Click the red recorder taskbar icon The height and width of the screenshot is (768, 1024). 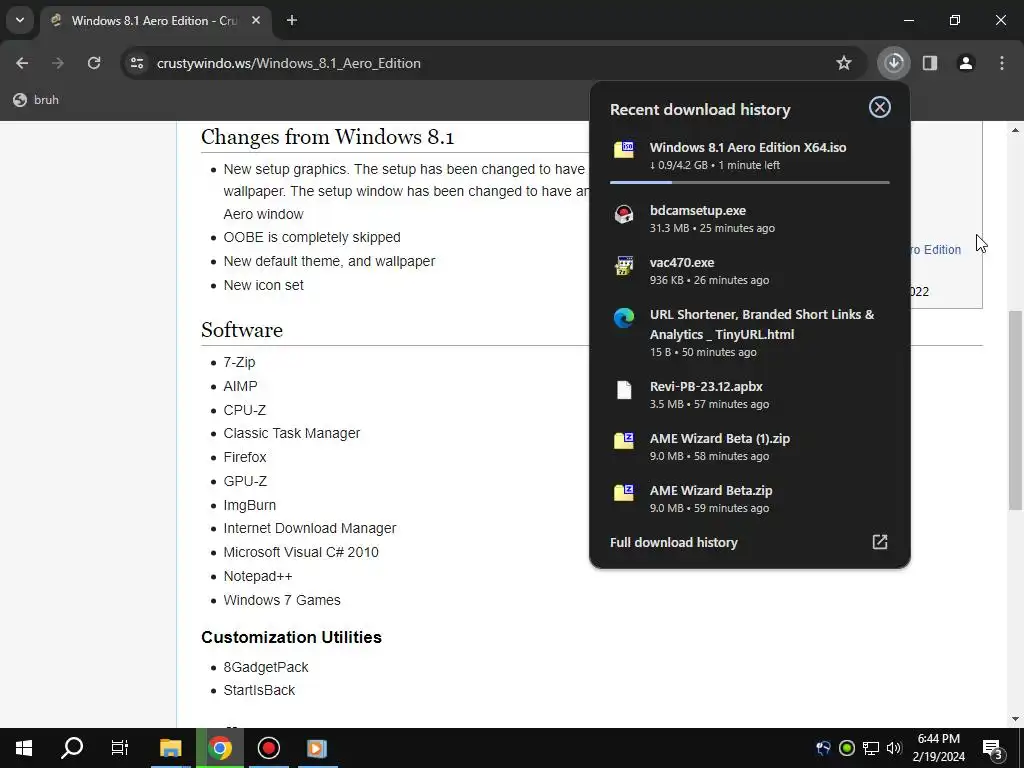pos(268,748)
